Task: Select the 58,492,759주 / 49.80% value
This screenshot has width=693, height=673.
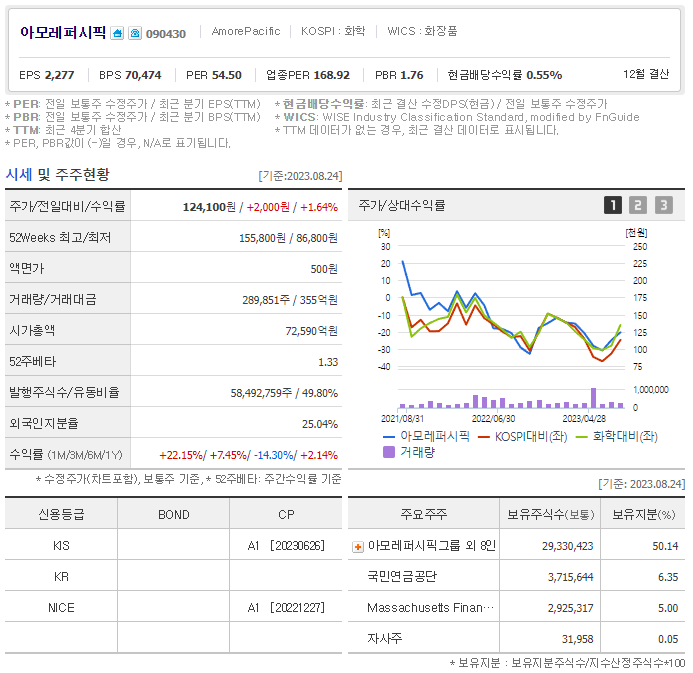Action: coord(284,393)
